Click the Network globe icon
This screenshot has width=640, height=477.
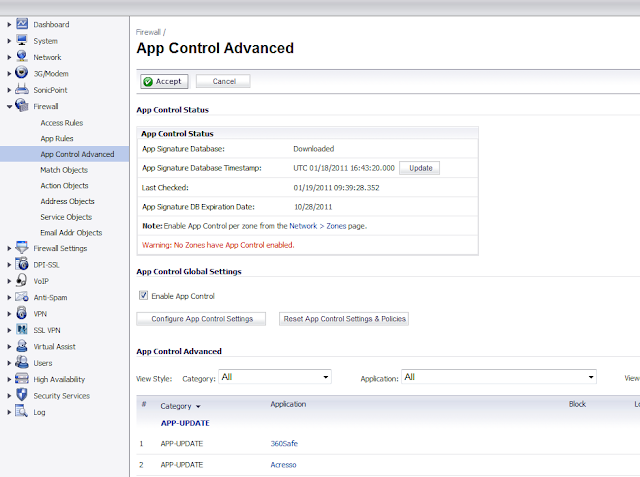(22, 57)
